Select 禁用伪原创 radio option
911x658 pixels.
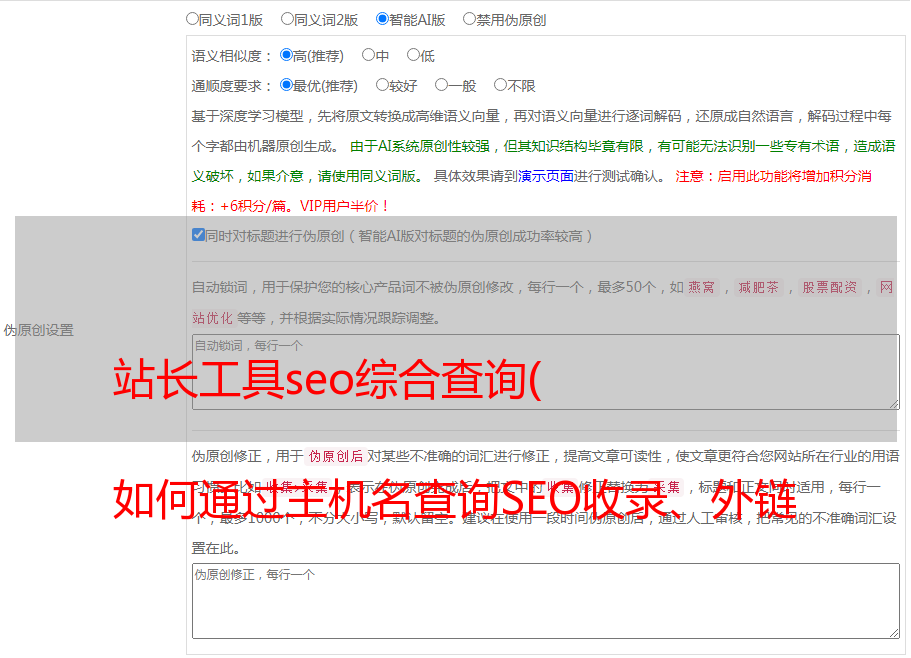(469, 19)
